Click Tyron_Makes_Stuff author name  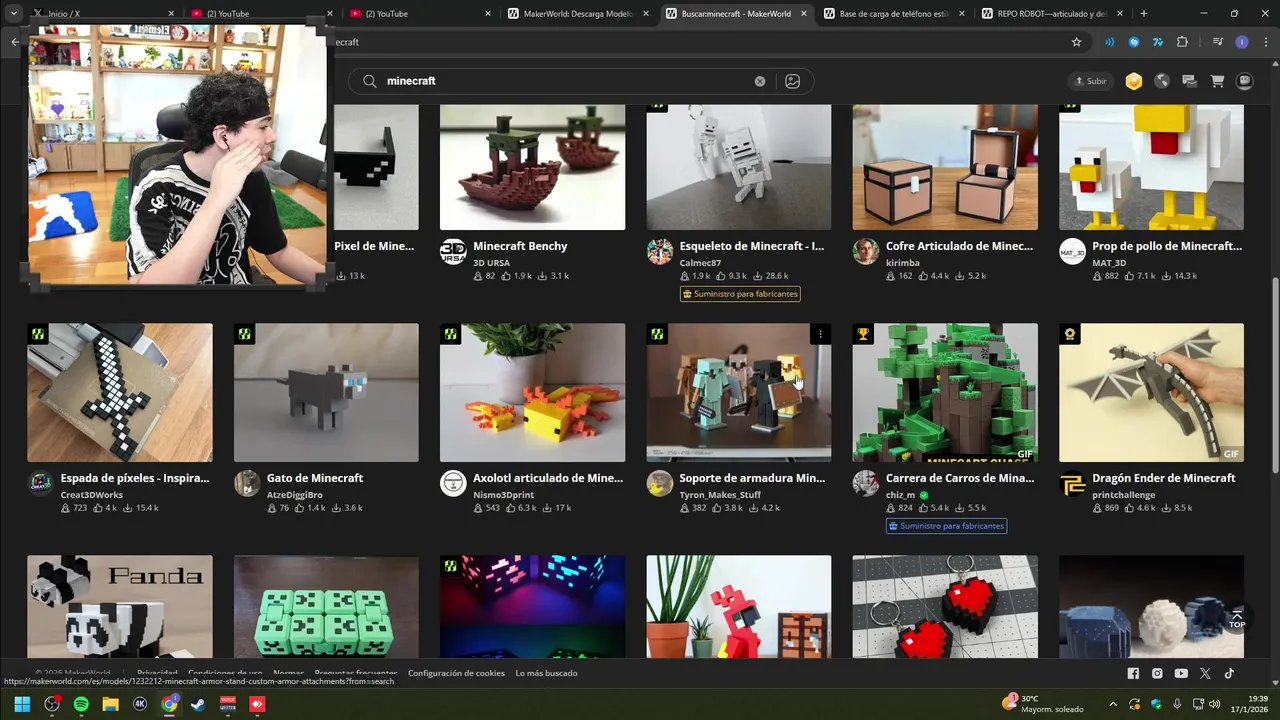720,495
